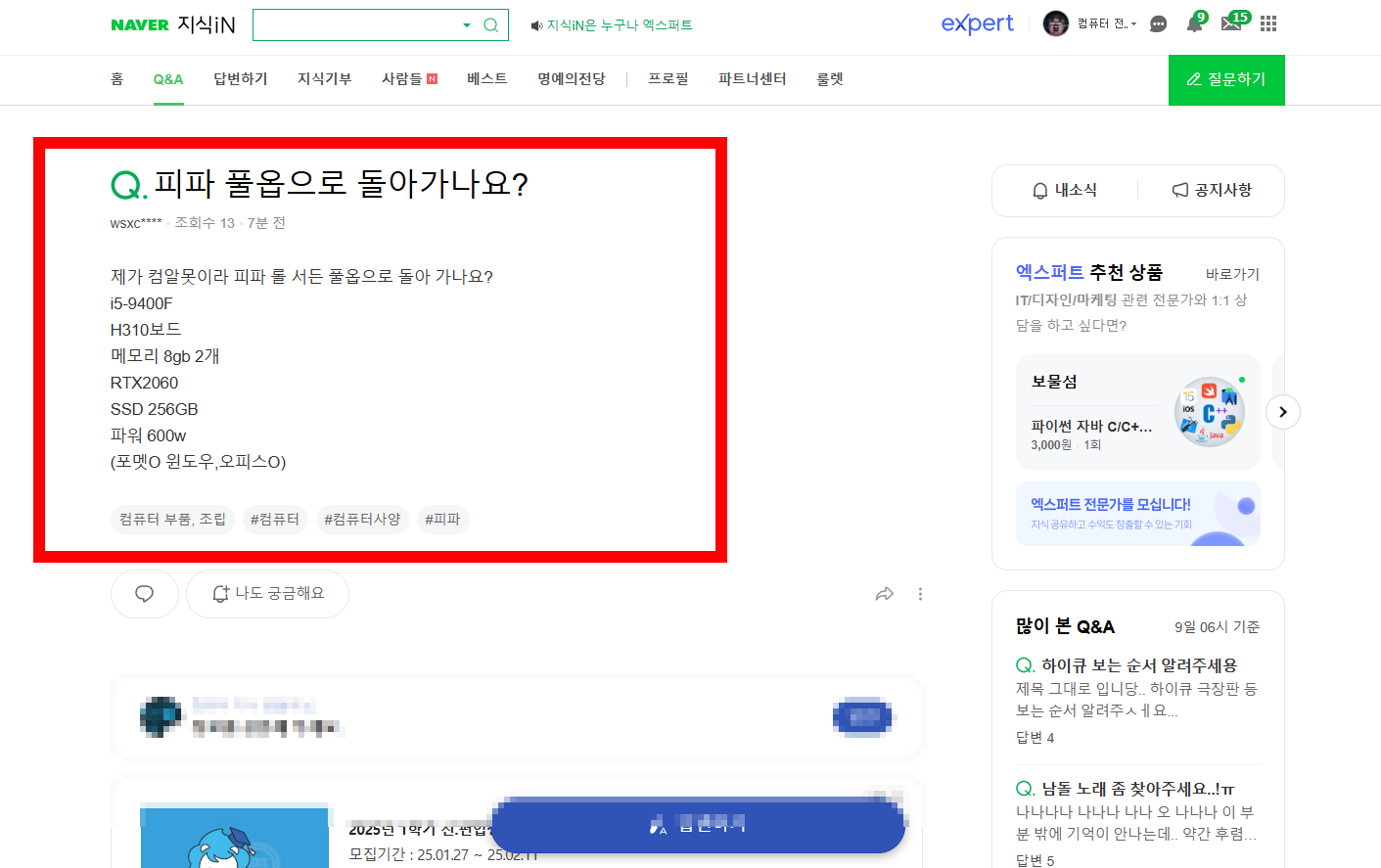1381x868 pixels.
Task: Click the 보물섬 programming icons thumbnail
Action: pyautogui.click(x=1210, y=412)
